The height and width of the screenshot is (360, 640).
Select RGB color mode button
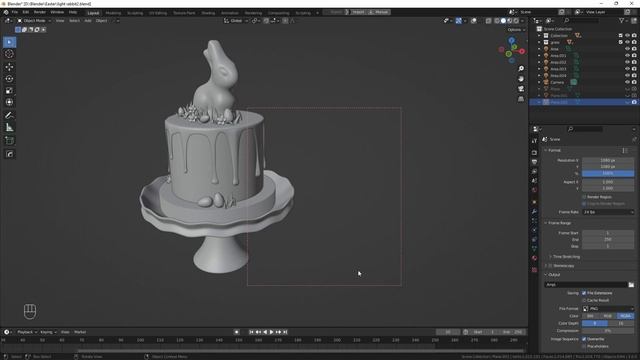(x=608, y=316)
